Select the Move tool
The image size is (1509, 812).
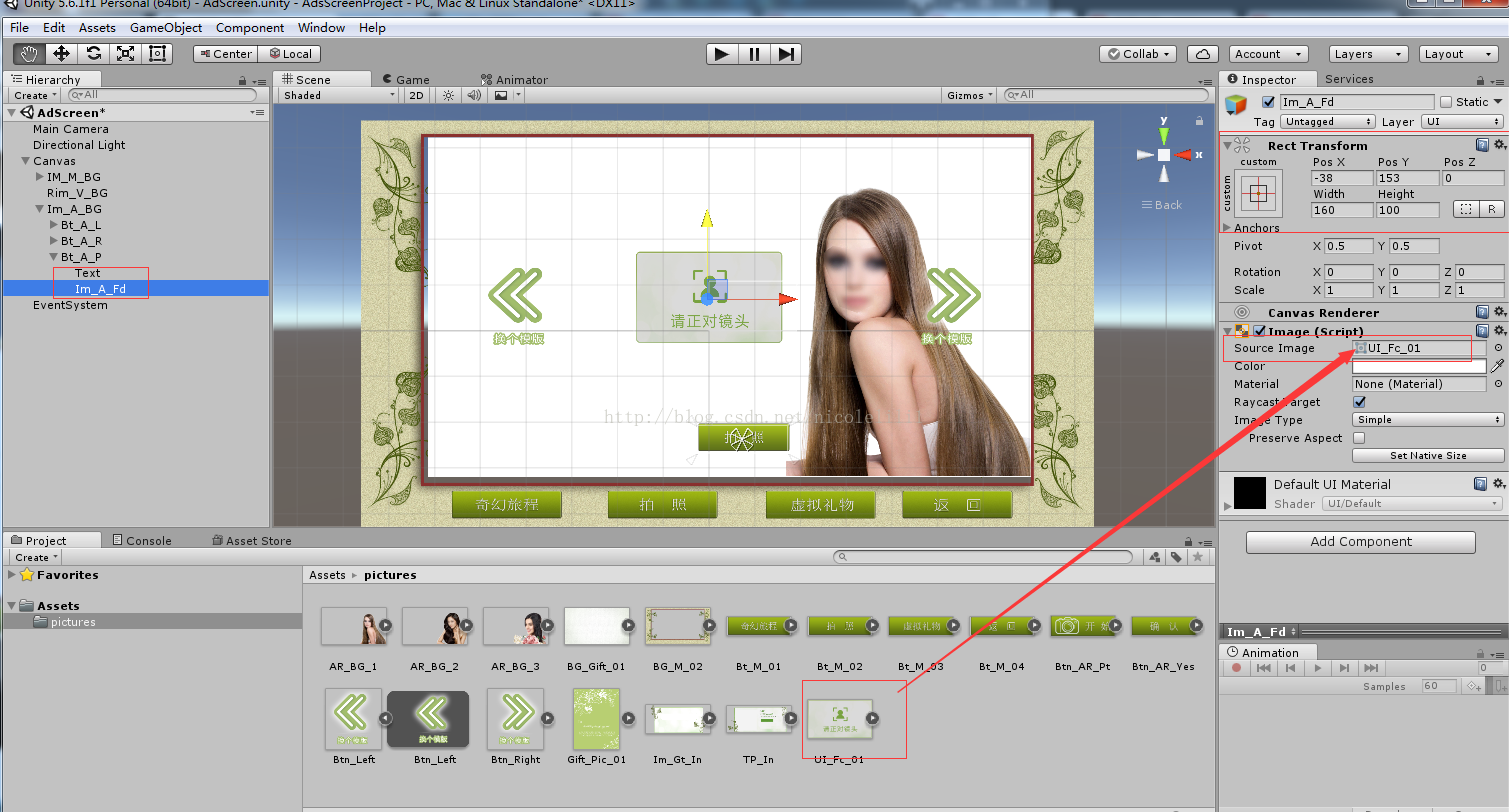coord(61,54)
